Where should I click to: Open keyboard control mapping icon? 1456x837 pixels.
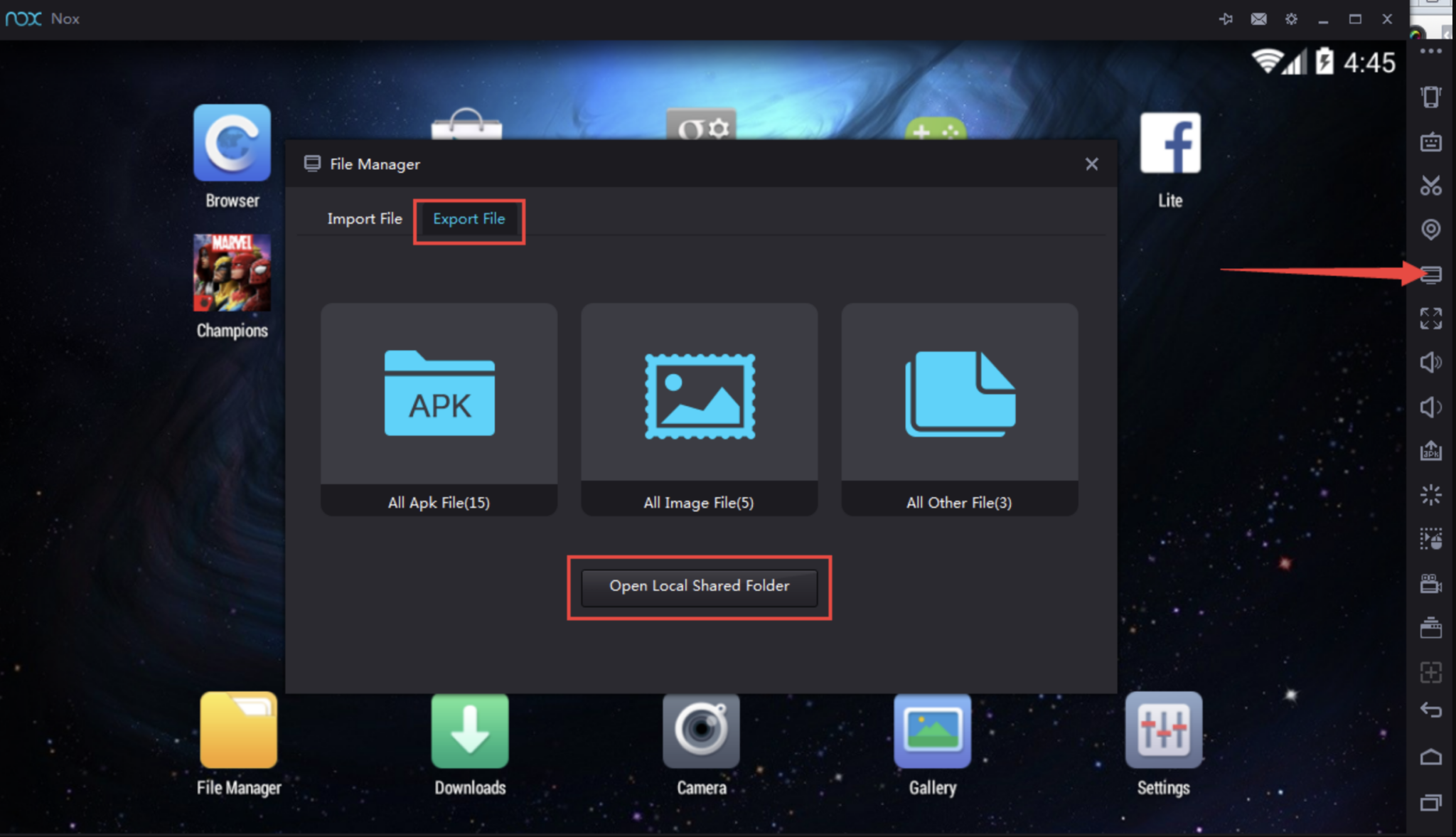[x=1430, y=142]
